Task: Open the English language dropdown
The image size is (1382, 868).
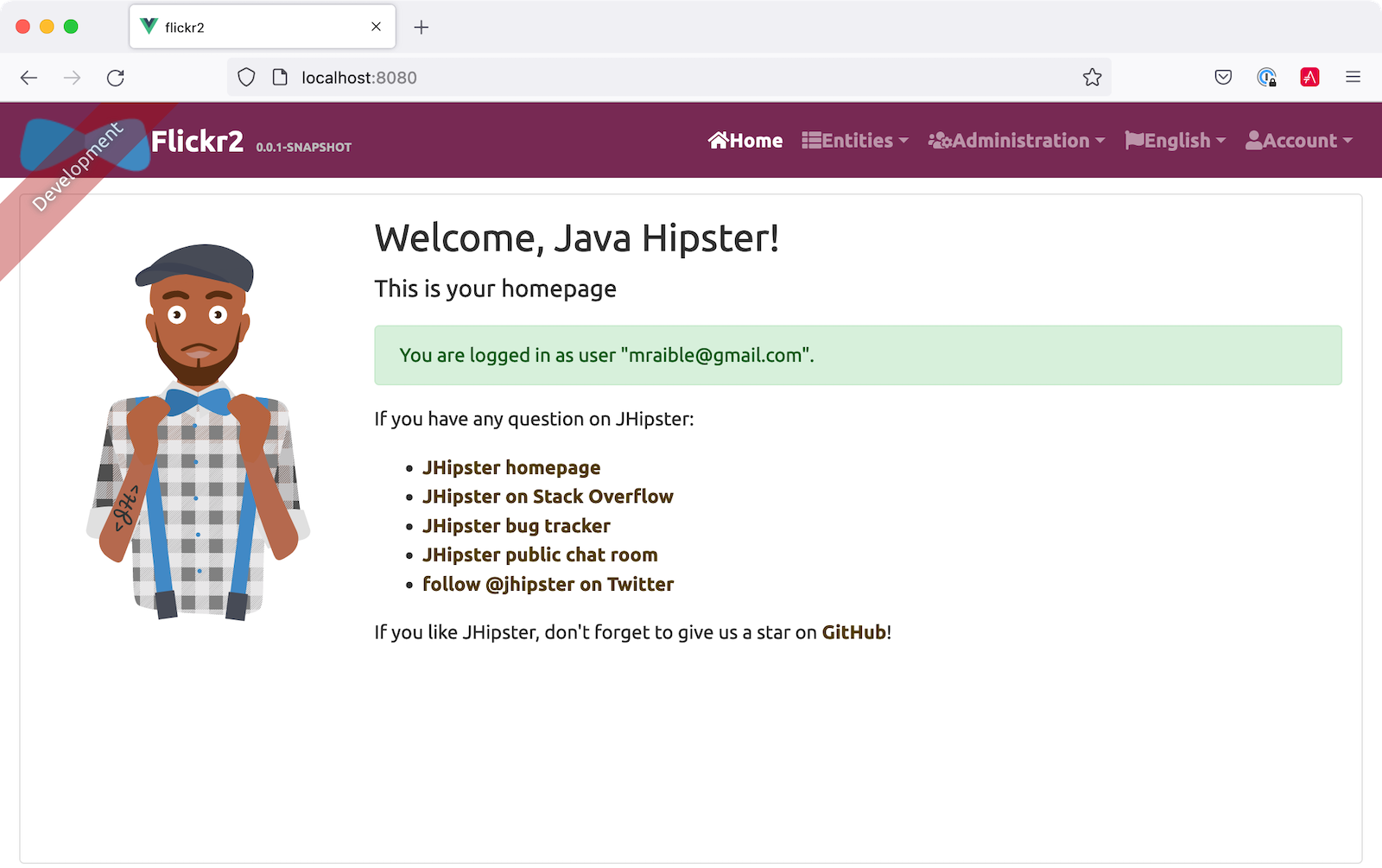Action: 1176,141
